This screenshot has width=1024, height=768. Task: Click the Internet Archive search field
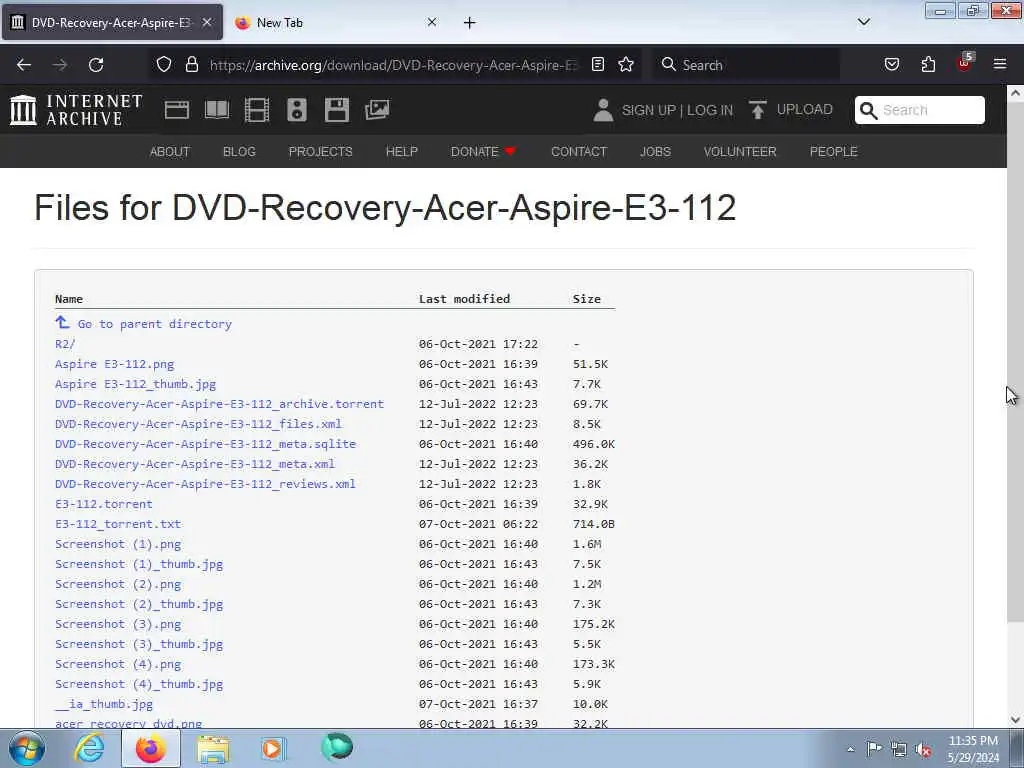coord(920,110)
